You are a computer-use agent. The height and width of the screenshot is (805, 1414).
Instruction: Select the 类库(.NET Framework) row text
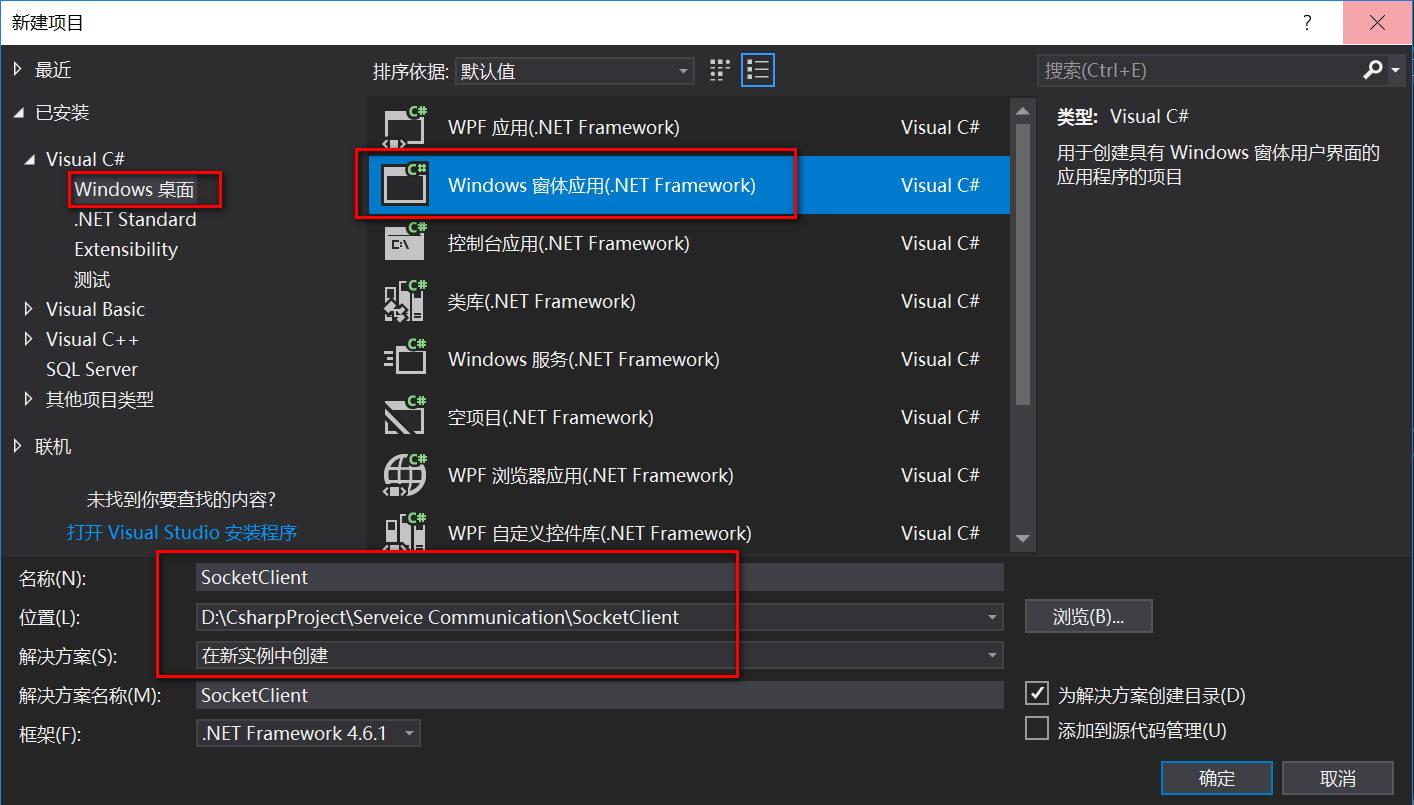[x=542, y=301]
